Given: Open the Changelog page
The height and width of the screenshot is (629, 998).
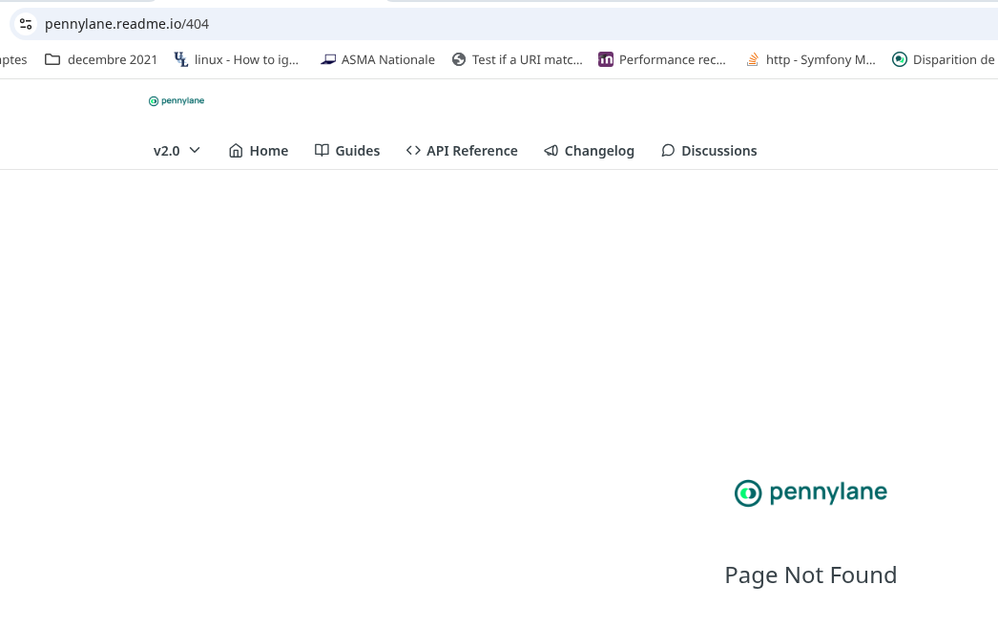Looking at the screenshot, I should tap(589, 151).
